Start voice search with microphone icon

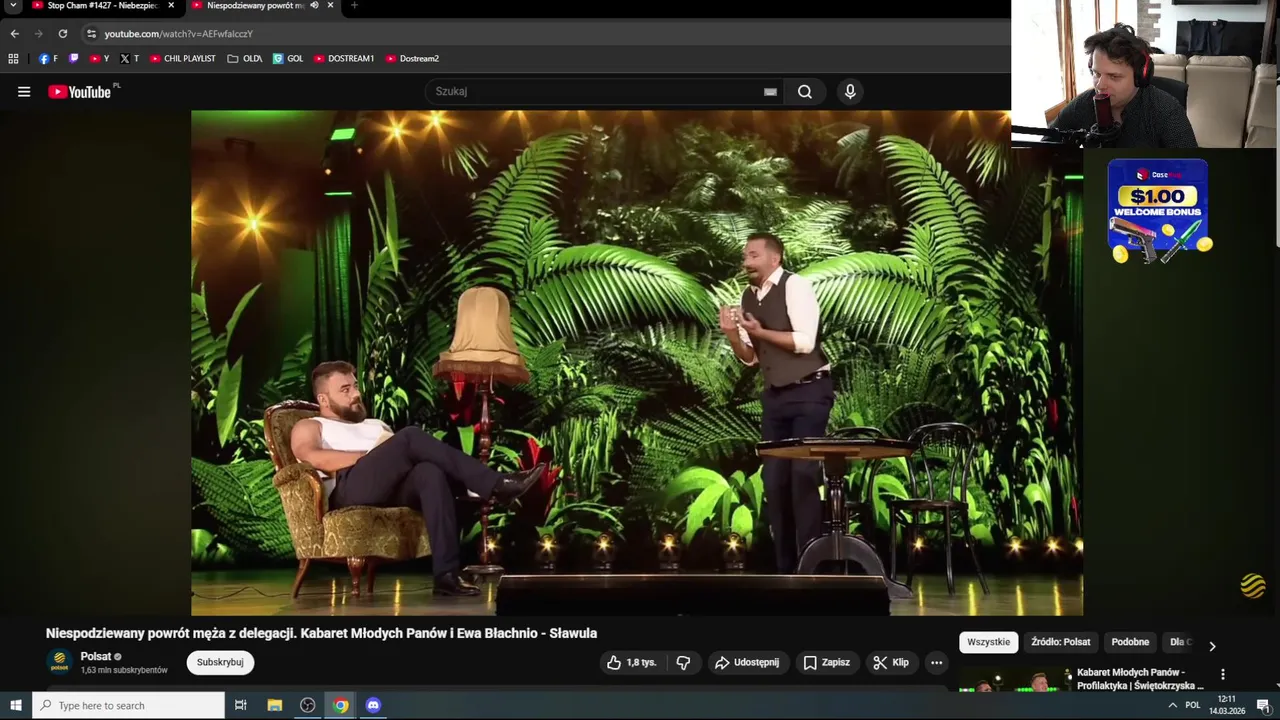(x=850, y=92)
